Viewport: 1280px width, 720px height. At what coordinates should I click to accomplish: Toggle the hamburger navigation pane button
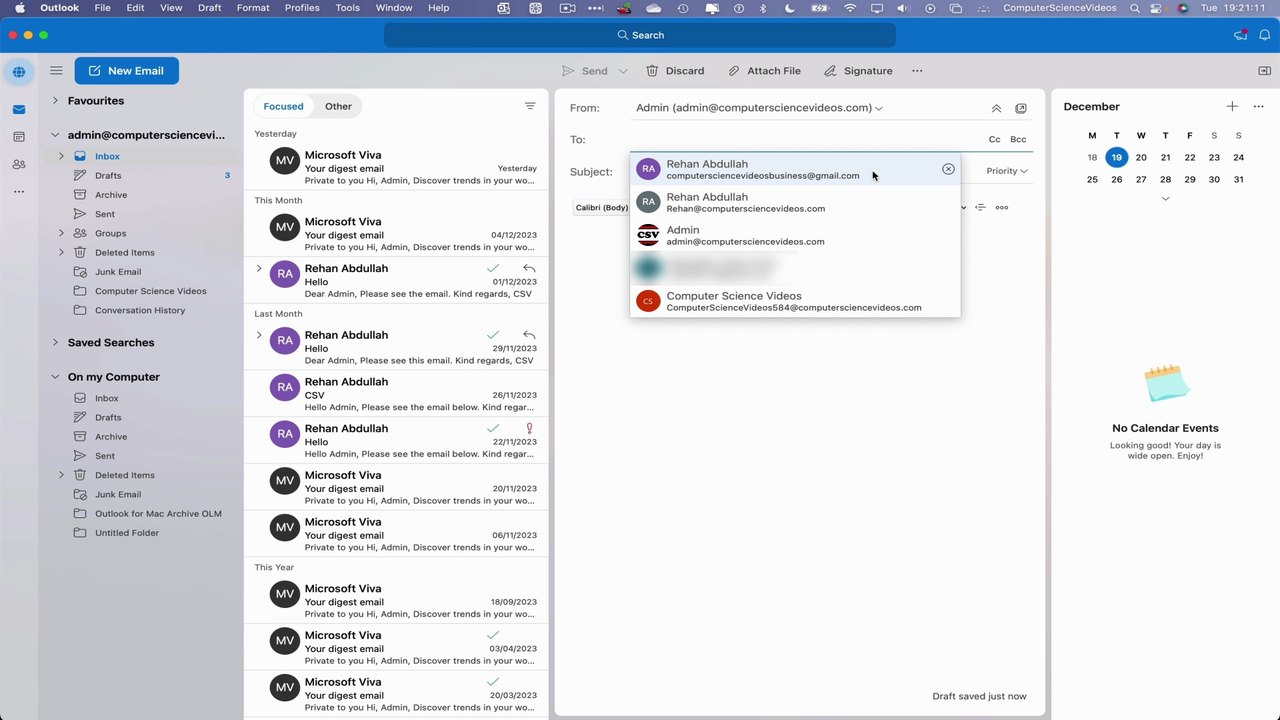pos(56,71)
